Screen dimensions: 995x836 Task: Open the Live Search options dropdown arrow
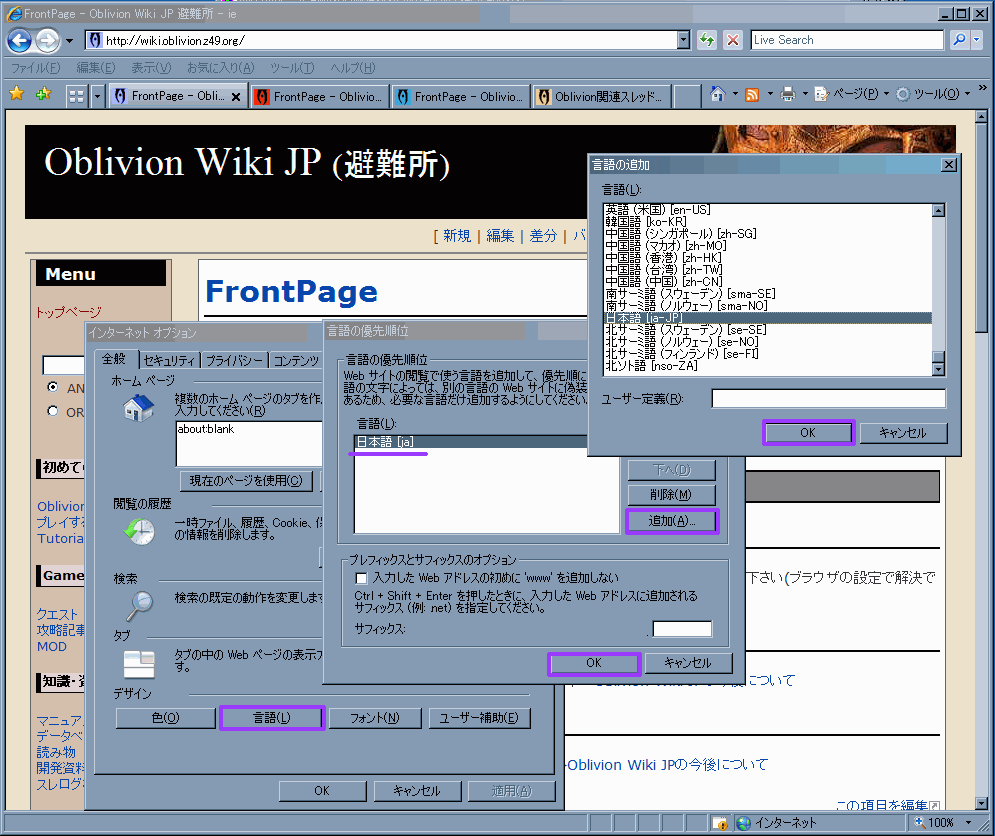click(x=977, y=40)
